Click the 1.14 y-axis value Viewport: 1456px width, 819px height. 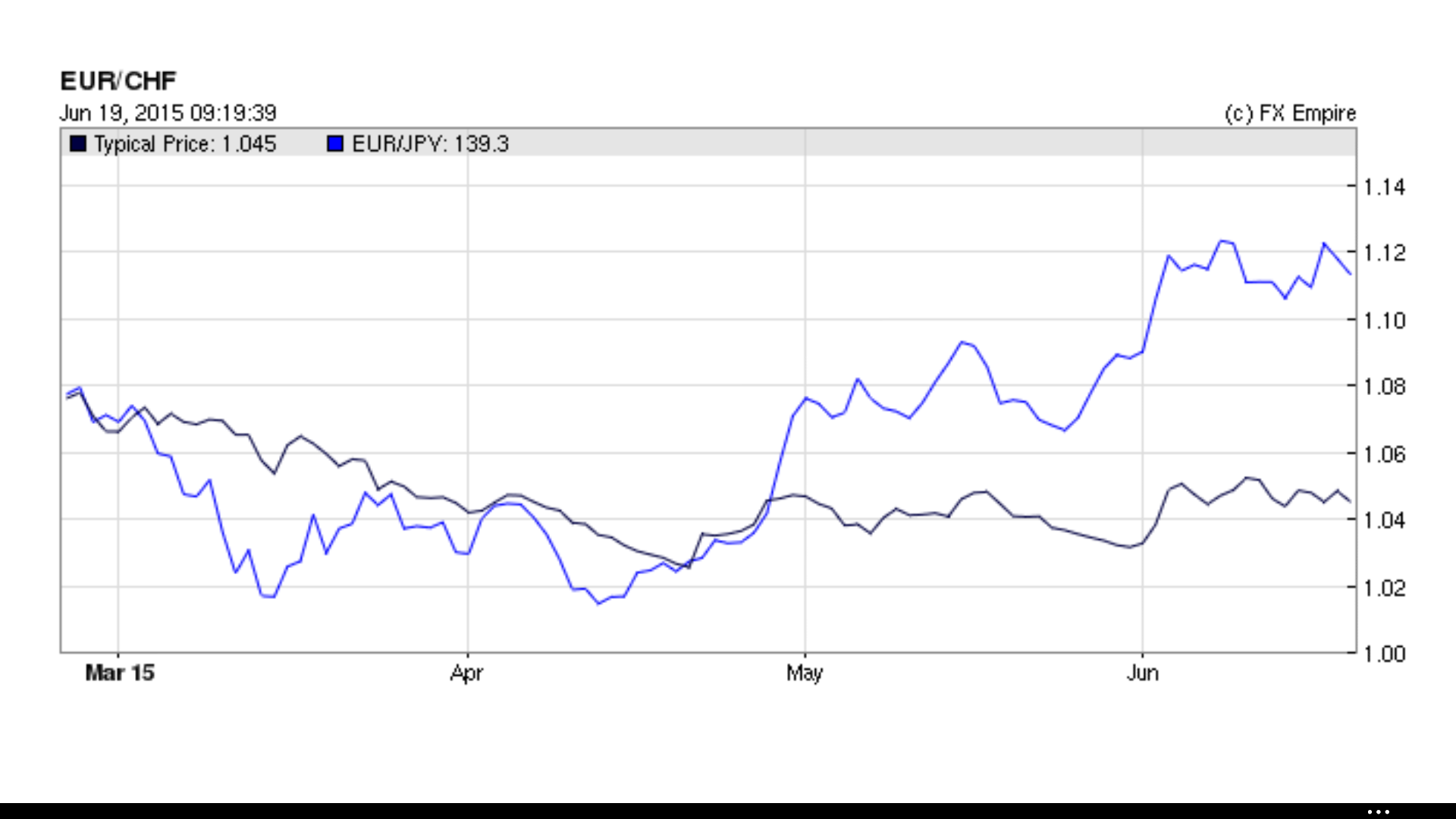point(1384,187)
